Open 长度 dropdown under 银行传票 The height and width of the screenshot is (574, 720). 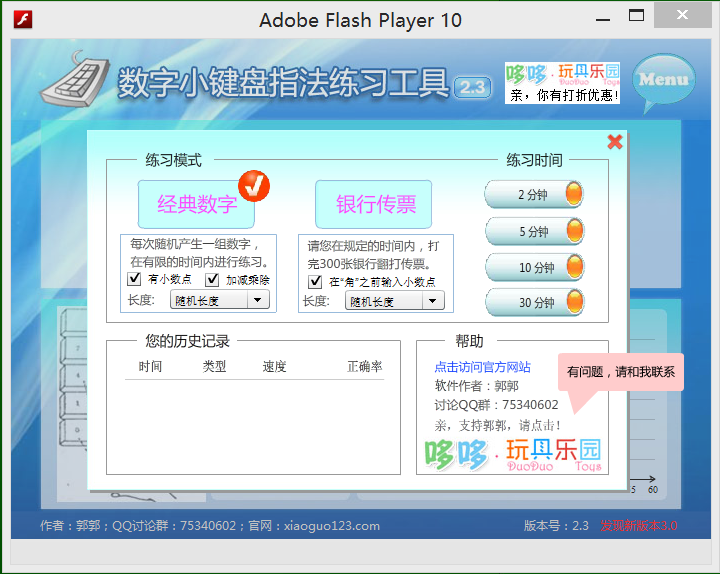coord(394,301)
